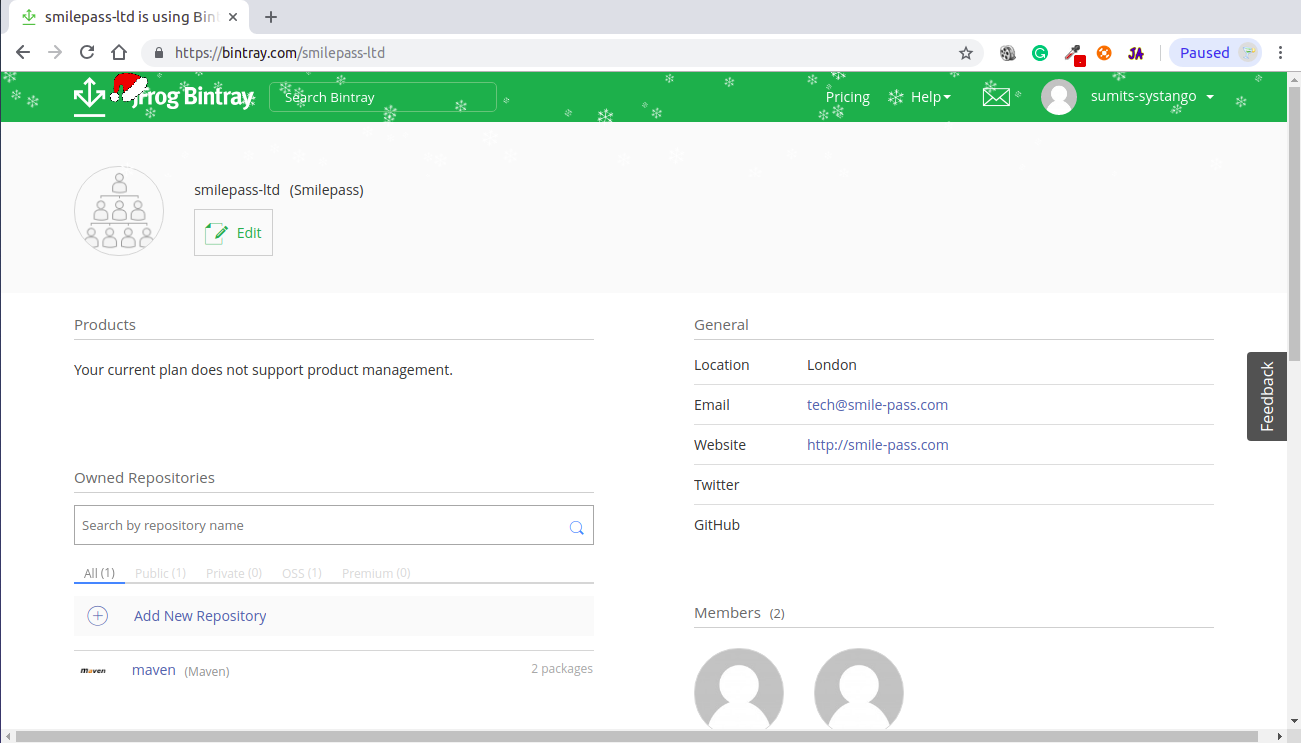The height and width of the screenshot is (743, 1301).
Task: Switch to the Private (0) tab
Action: pyautogui.click(x=234, y=573)
